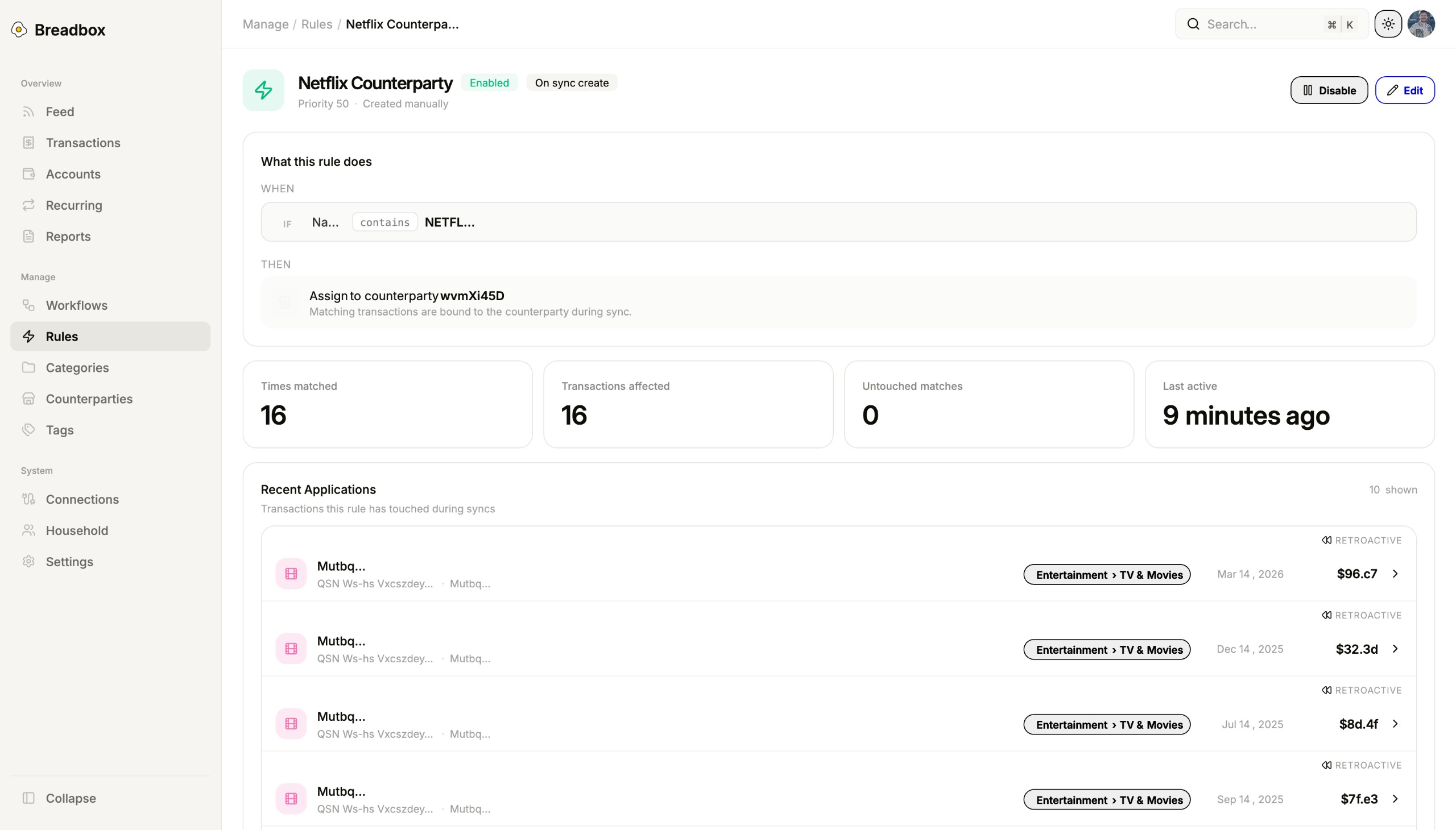Click the Entertainment › TV & Movies tag for $7f.e3
1456x830 pixels.
coord(1107,800)
